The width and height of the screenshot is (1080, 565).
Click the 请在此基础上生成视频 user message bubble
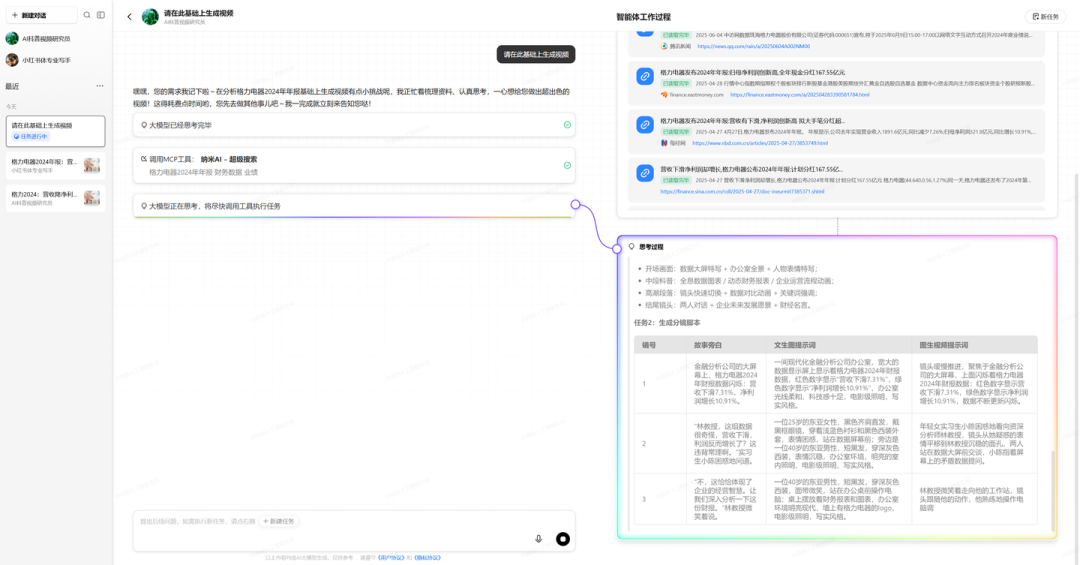pyautogui.click(x=536, y=54)
